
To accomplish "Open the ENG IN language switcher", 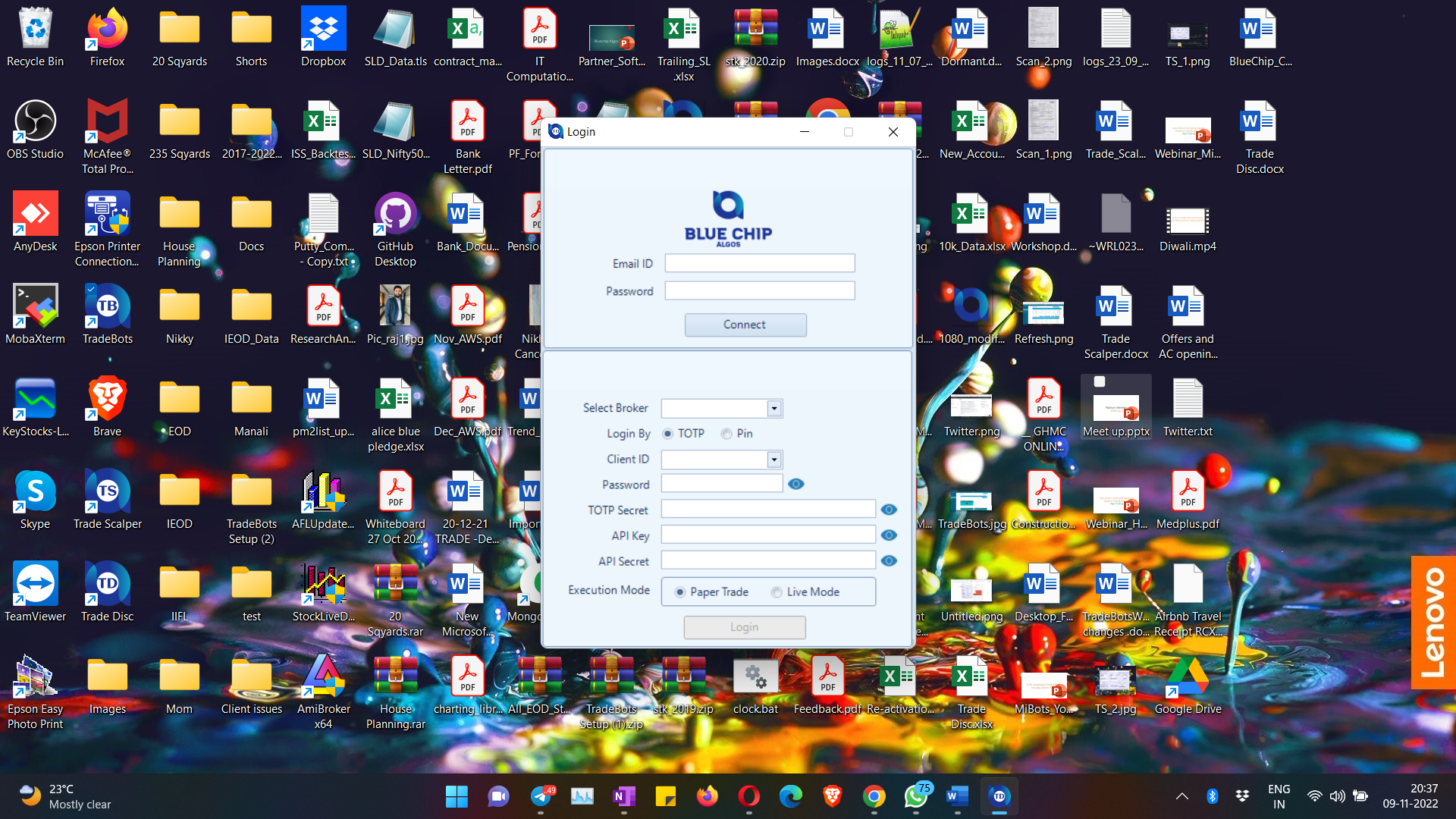I will (x=1279, y=796).
